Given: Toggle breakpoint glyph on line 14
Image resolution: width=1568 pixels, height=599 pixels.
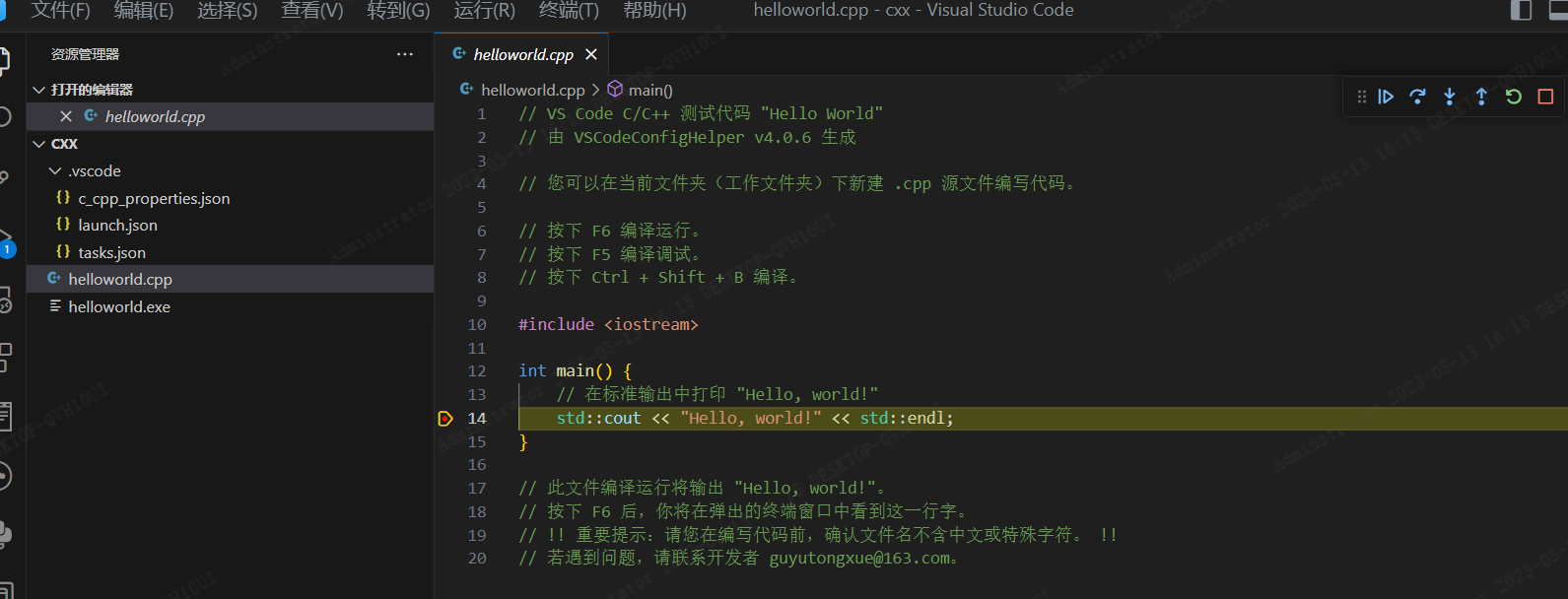Looking at the screenshot, I should 444,419.
